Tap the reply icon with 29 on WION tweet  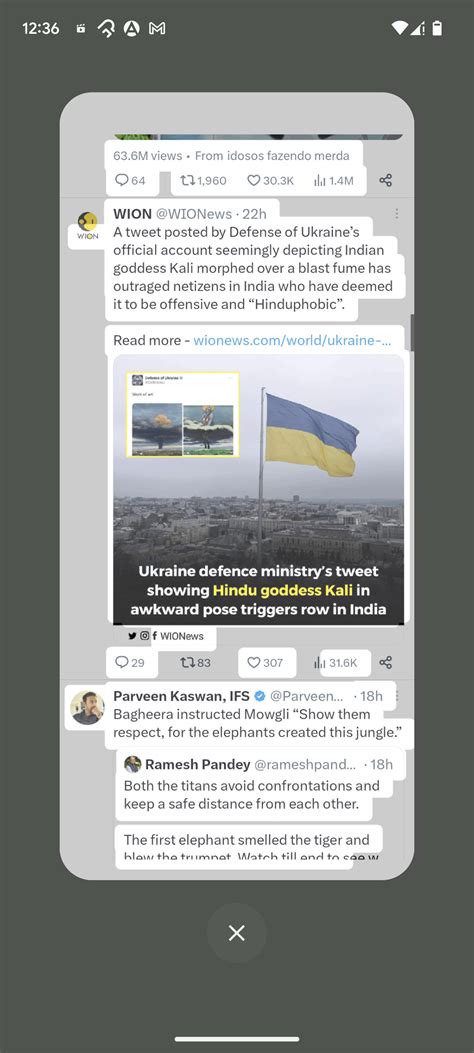(x=122, y=662)
